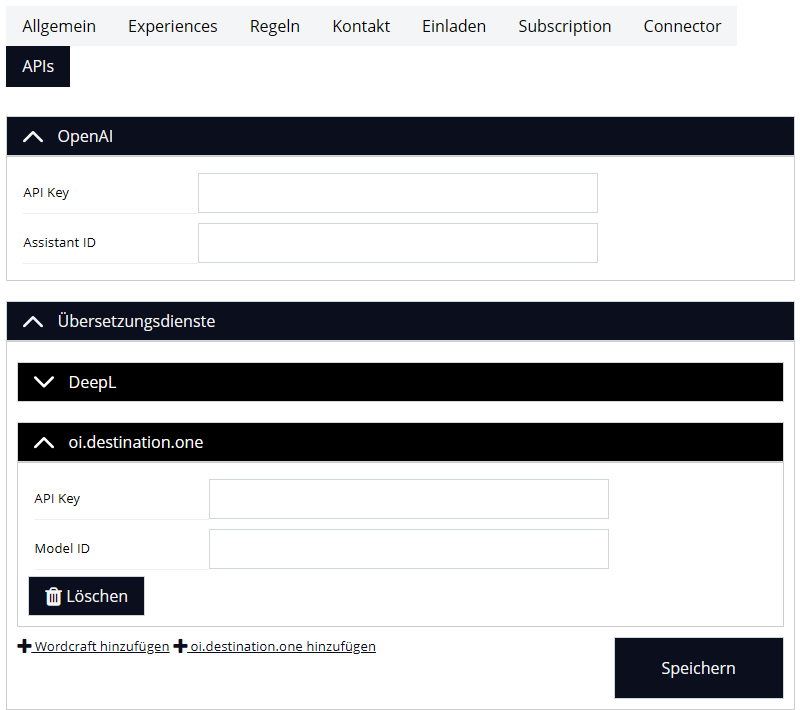The height and width of the screenshot is (710, 801).
Task: Open the Kontakt tab
Action: [361, 26]
